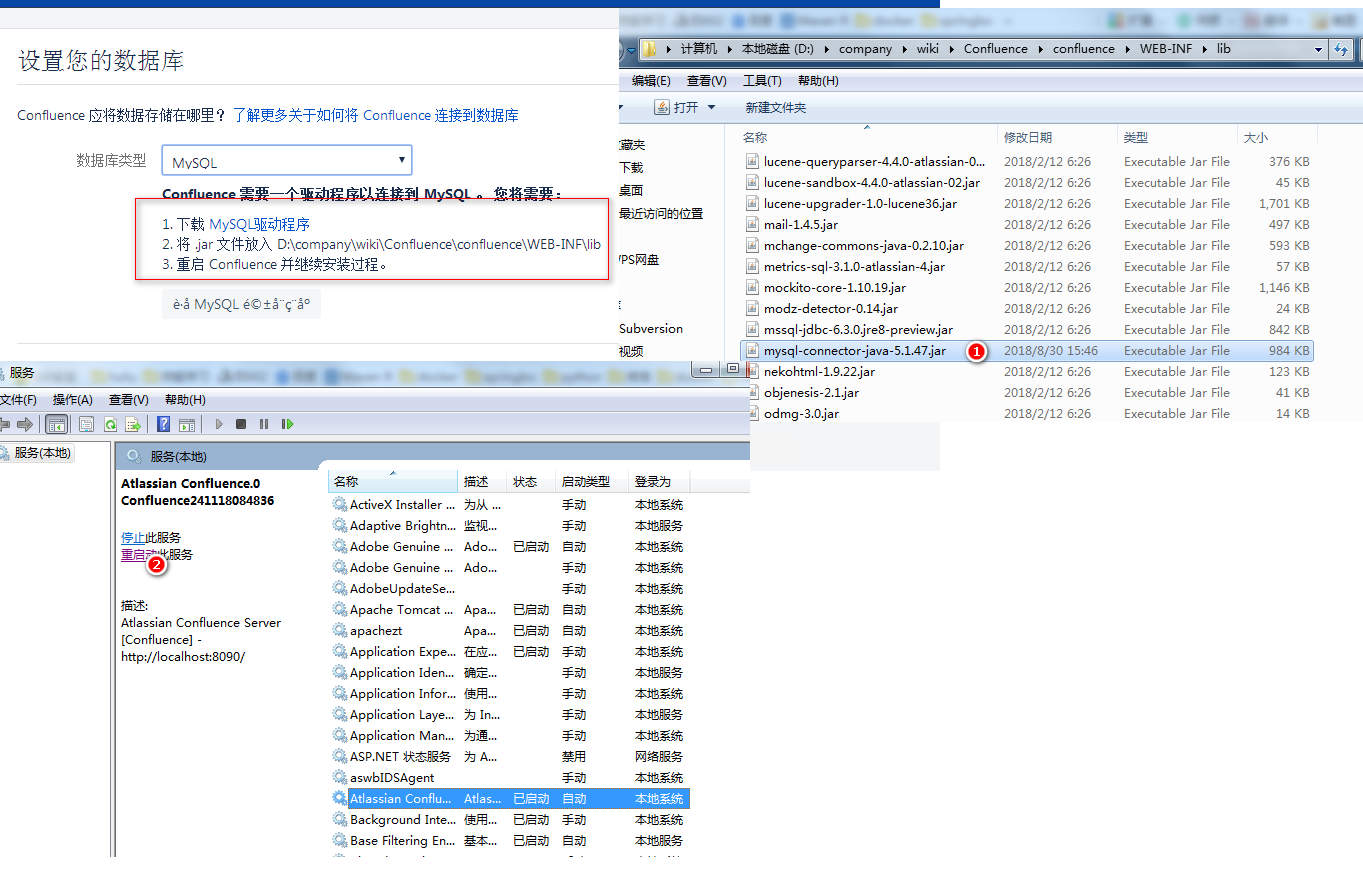Open Explorer 工具(T) menu

pyautogui.click(x=762, y=81)
